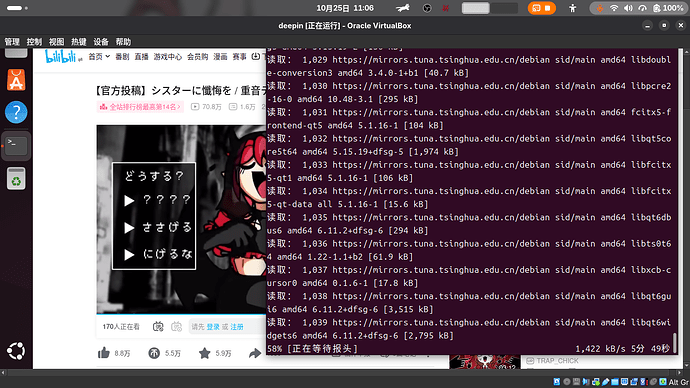Open 漫画 in bilibili navigation
Image resolution: width=690 pixels, height=388 pixels.
220,56
